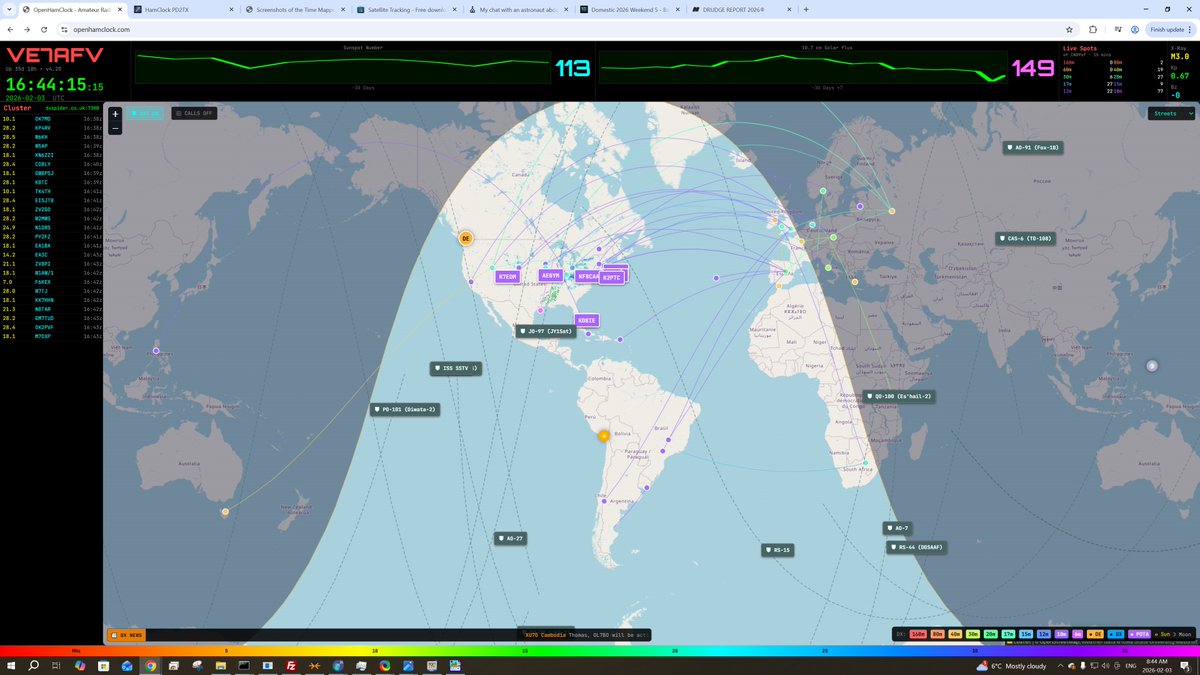The image size is (1200, 675).
Task: Select the RS-44 (DOSAAF) satellite label
Action: tap(916, 547)
